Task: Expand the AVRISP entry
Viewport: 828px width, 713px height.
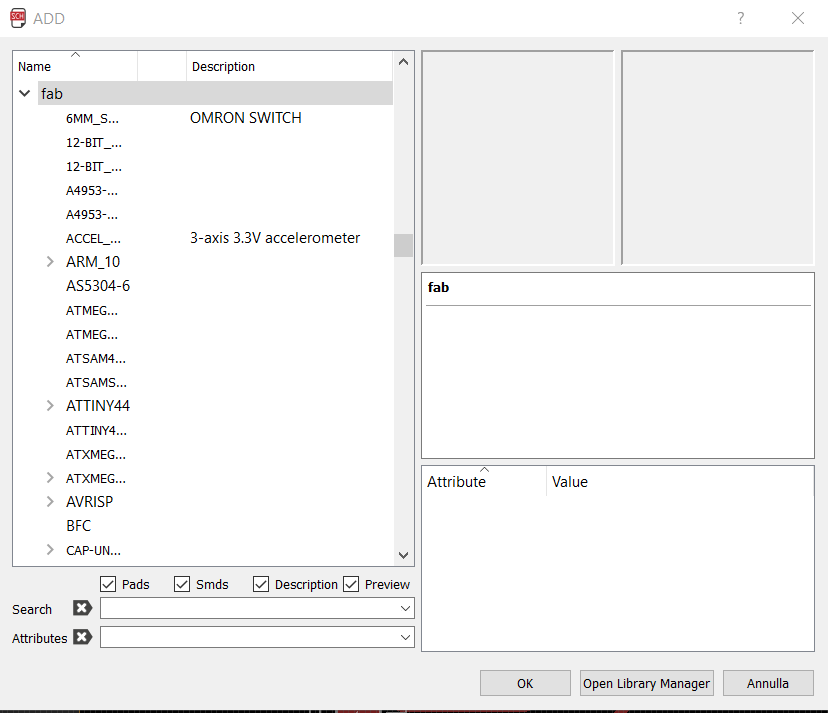Action: (50, 502)
